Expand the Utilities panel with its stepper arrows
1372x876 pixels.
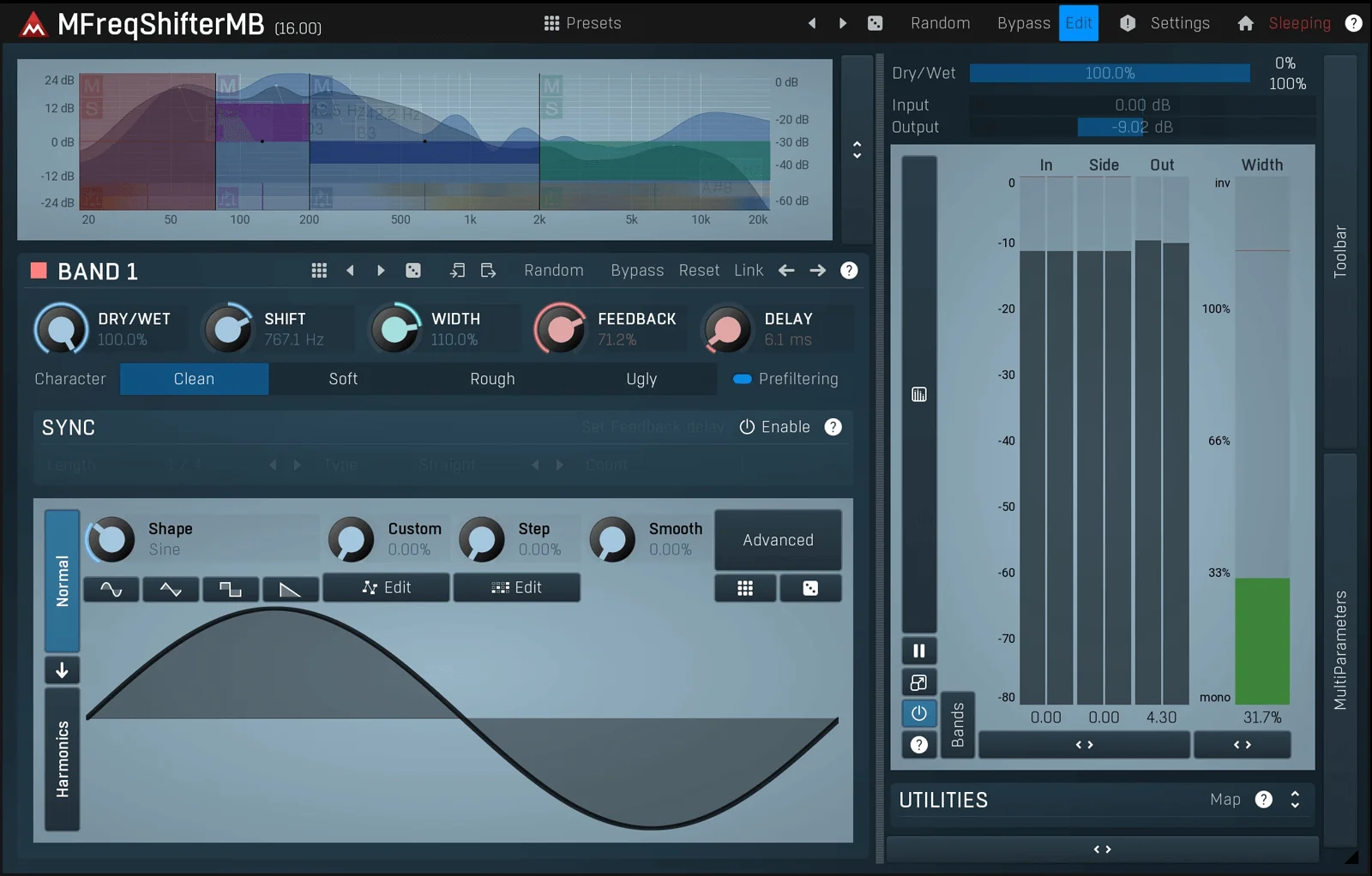[x=1295, y=800]
